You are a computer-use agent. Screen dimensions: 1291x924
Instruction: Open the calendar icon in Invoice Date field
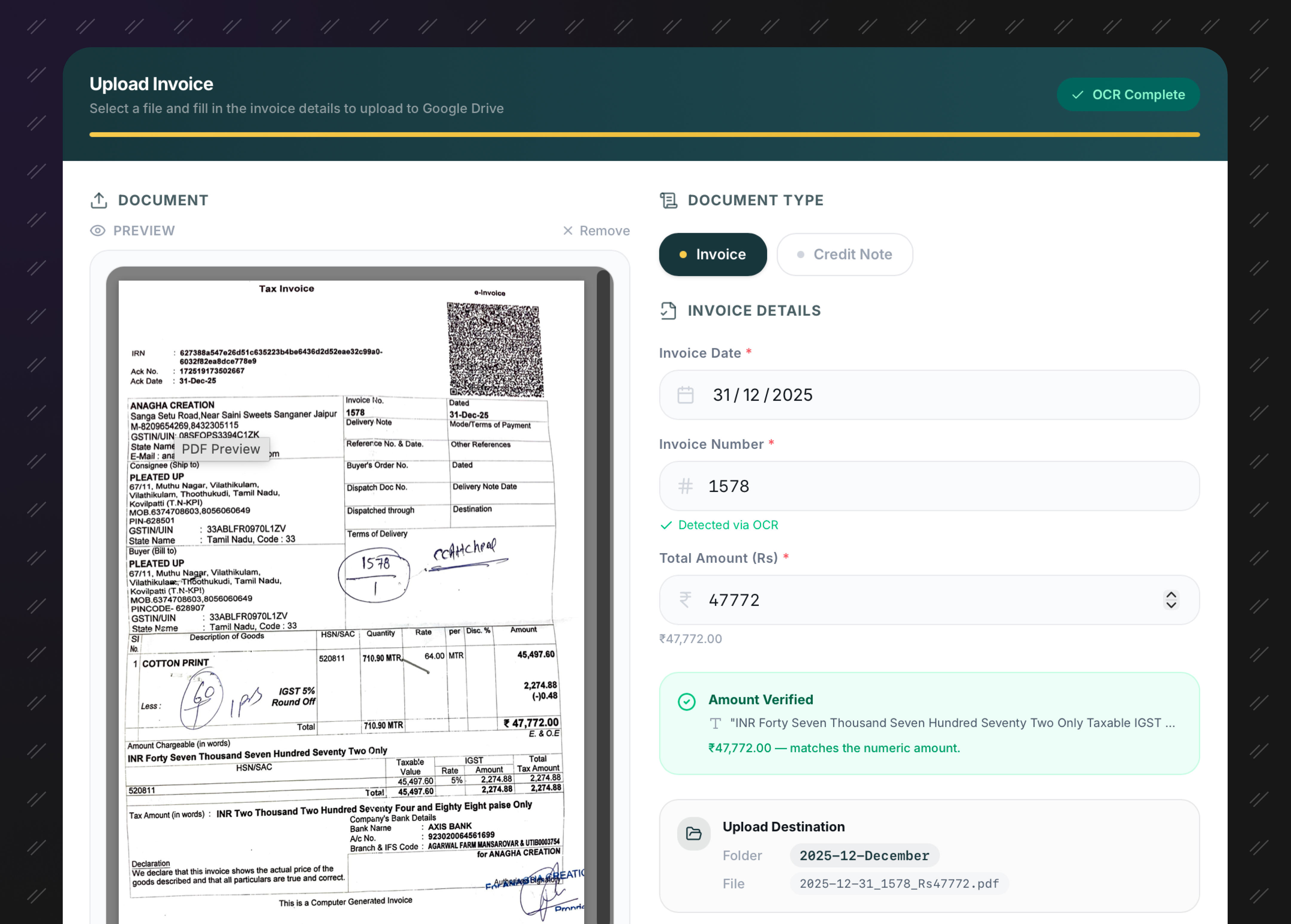686,394
